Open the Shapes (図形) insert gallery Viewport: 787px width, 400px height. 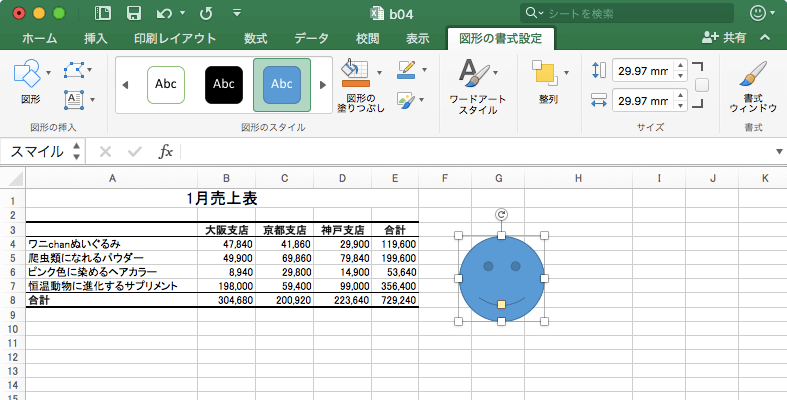pos(31,81)
